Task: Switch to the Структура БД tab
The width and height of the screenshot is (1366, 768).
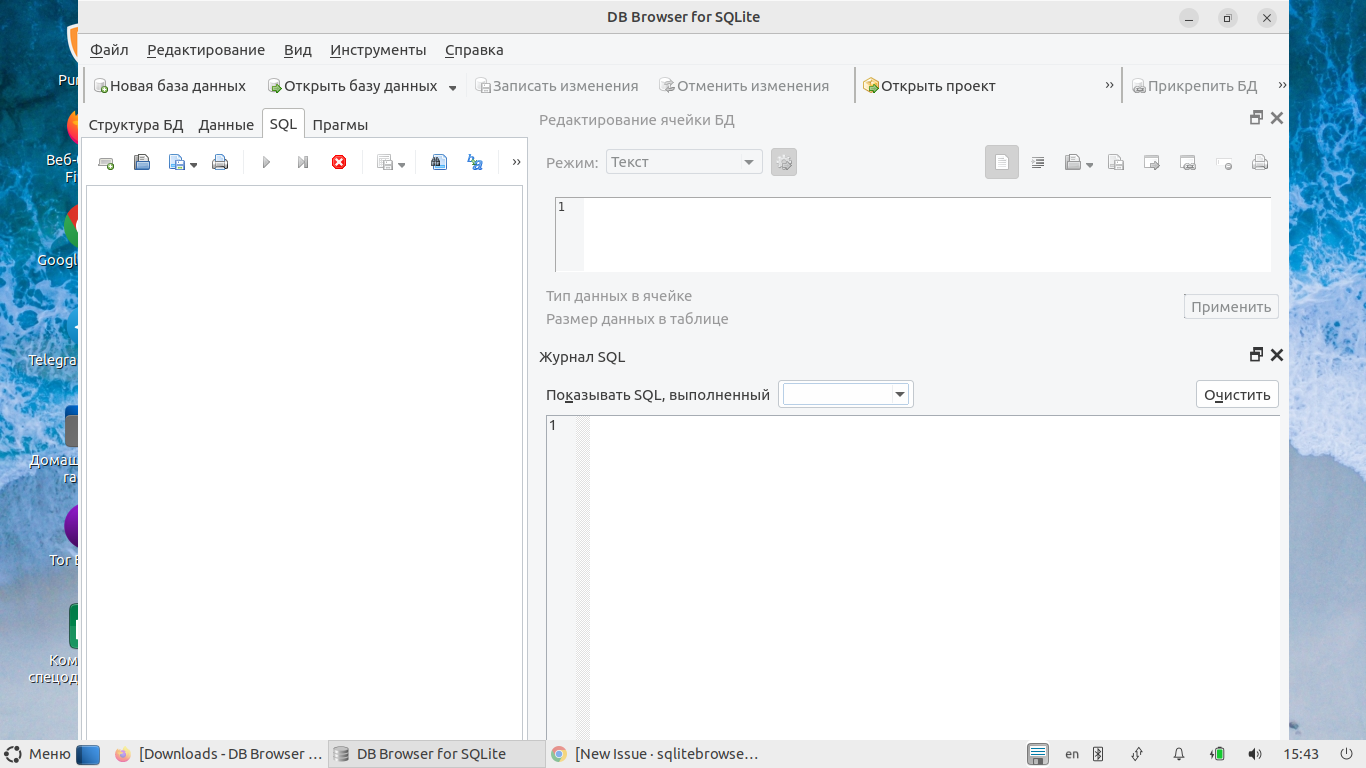Action: (x=138, y=124)
